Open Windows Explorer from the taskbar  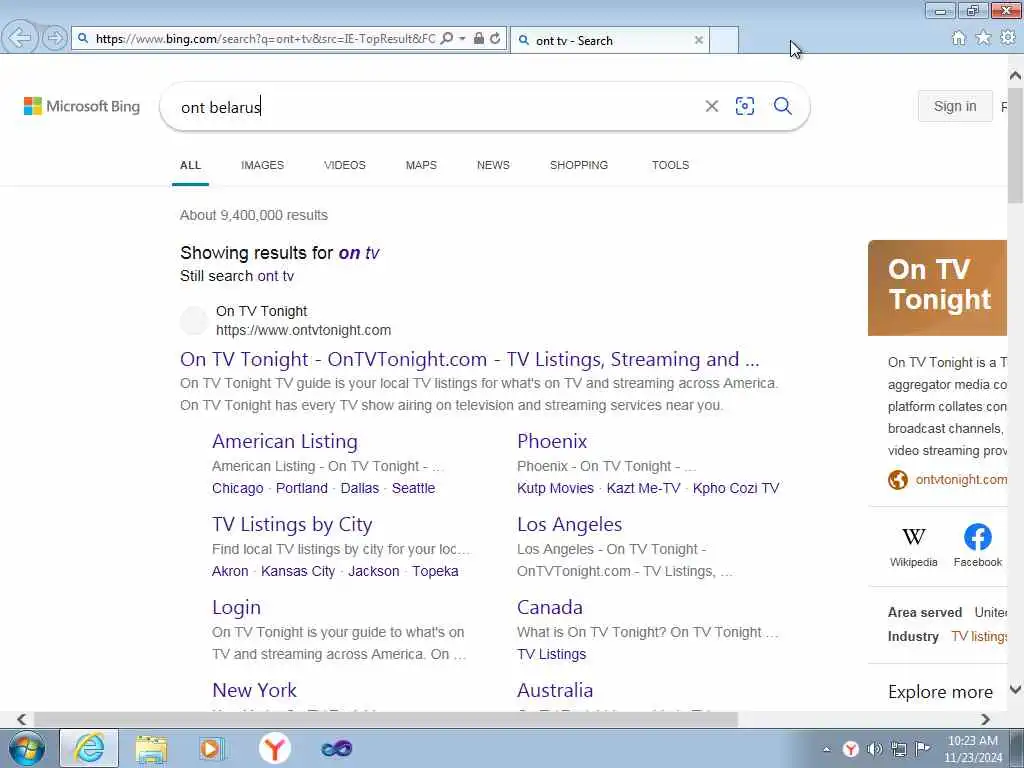click(x=152, y=748)
